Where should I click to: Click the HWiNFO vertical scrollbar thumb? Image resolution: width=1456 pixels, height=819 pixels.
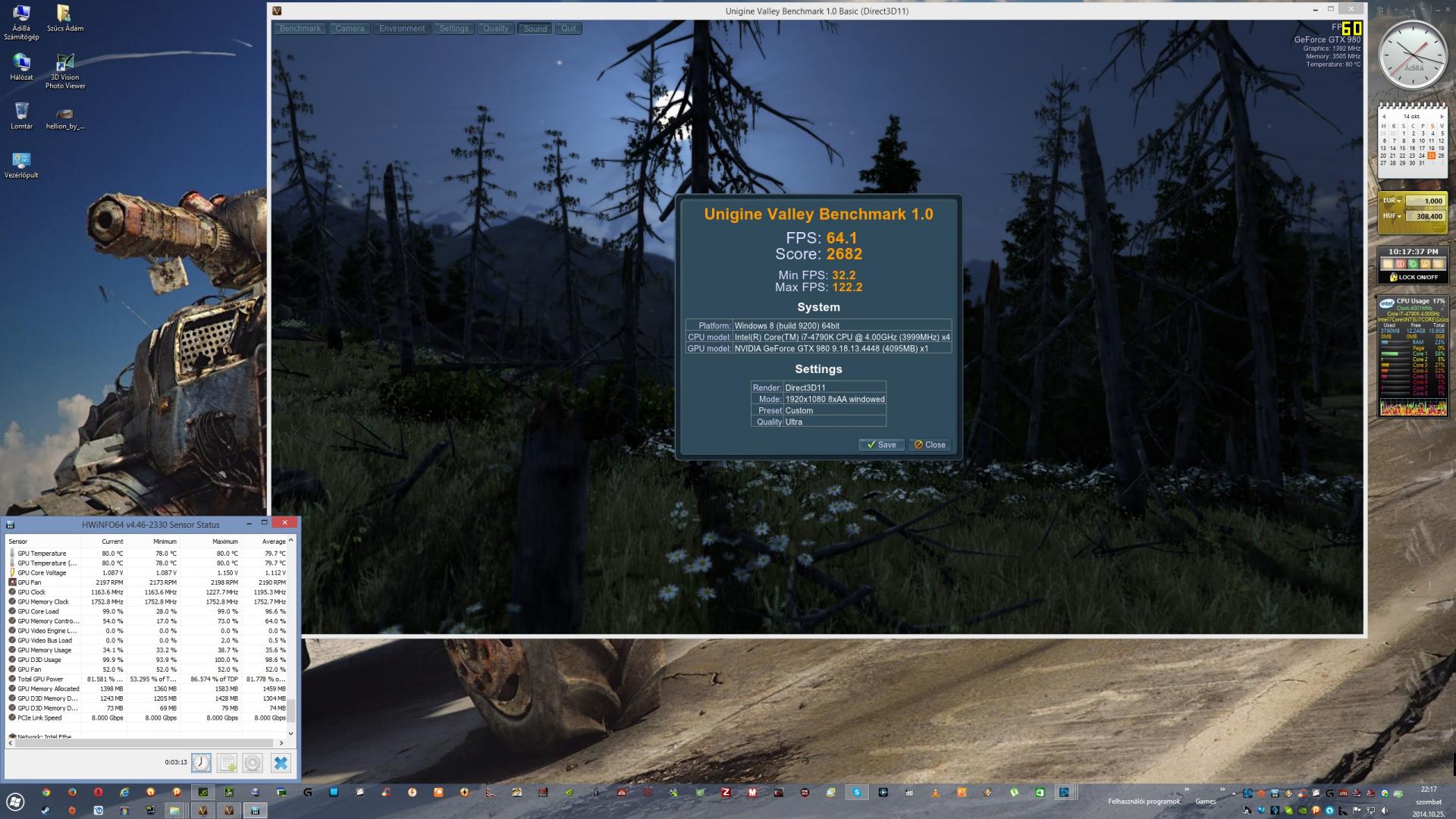point(290,711)
